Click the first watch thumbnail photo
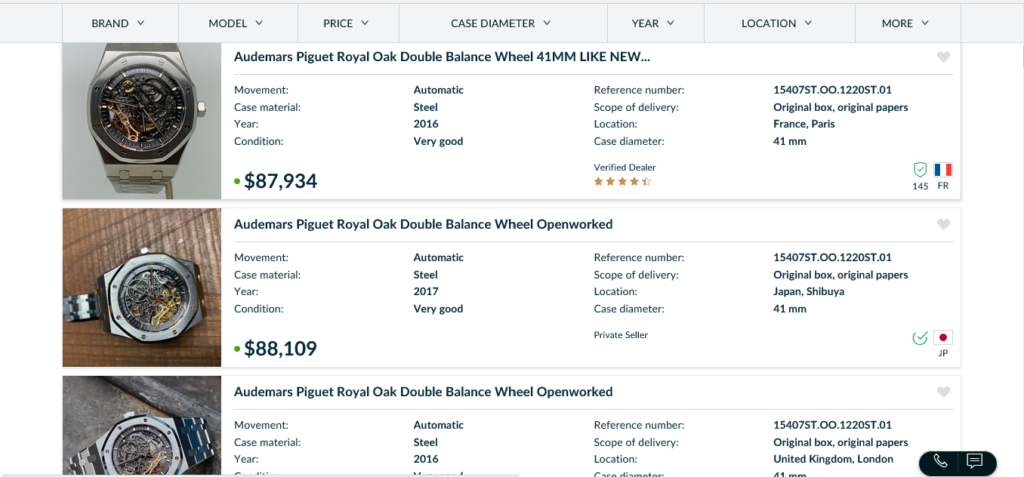 142,121
